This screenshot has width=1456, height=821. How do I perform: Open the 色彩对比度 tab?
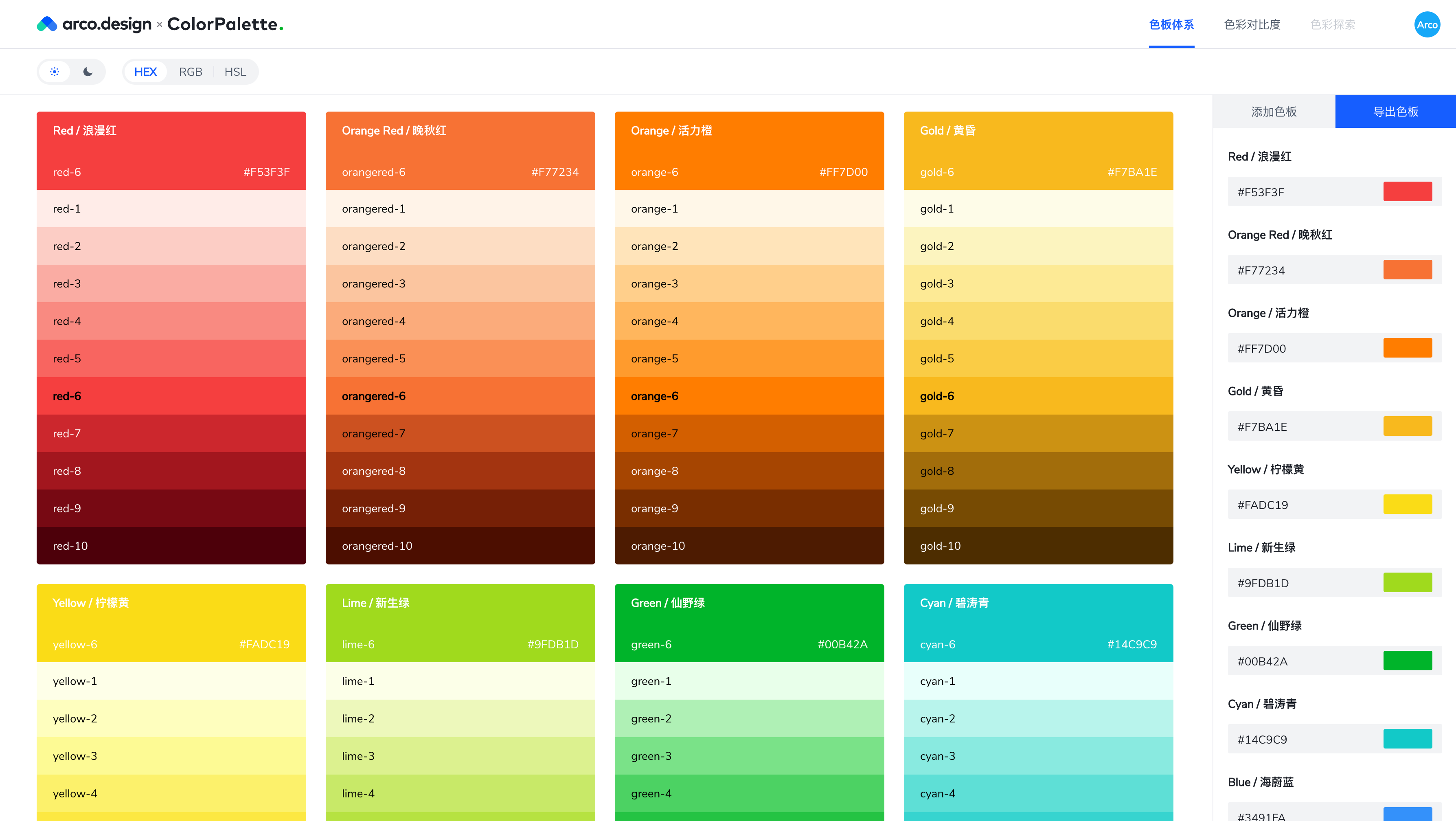coord(1252,24)
